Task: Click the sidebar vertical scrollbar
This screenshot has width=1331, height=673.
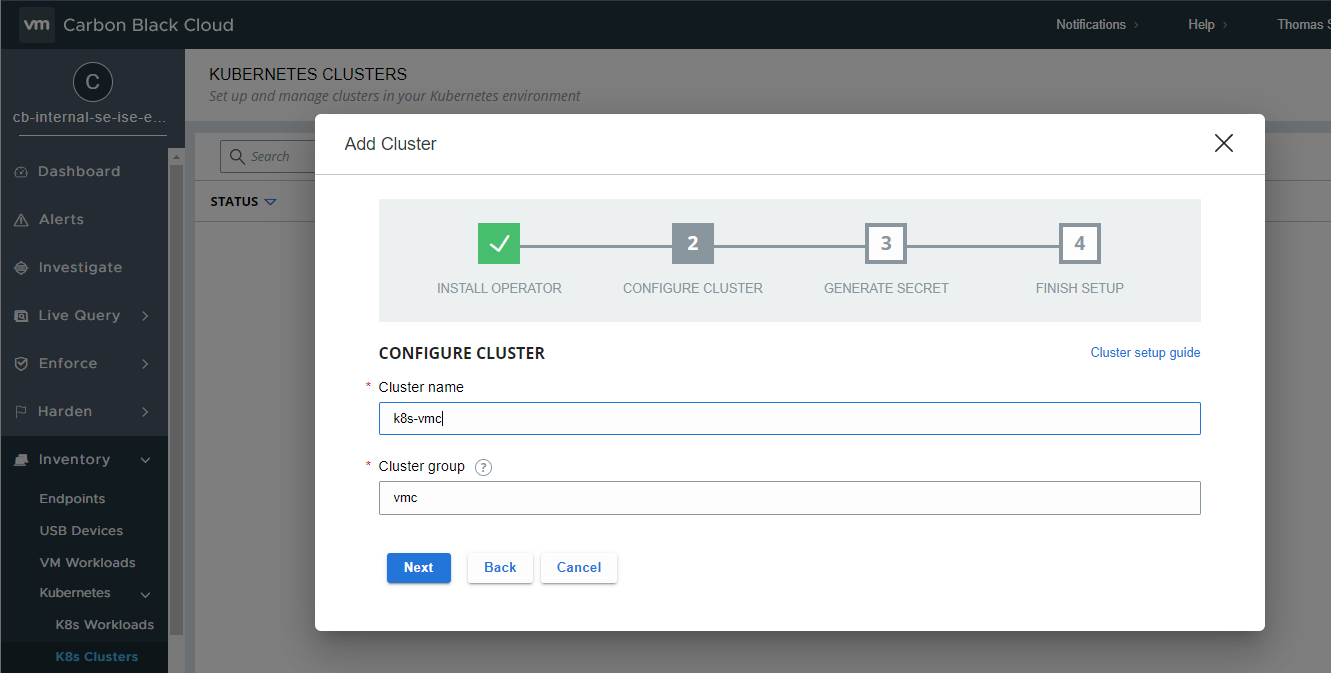Action: tap(176, 400)
